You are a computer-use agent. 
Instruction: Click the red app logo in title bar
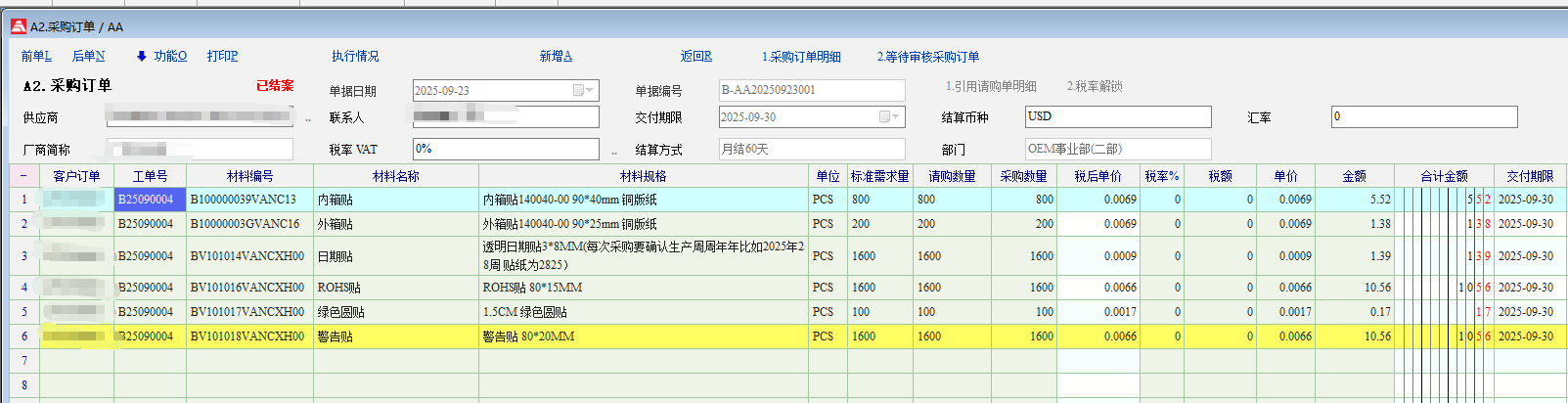click(x=18, y=26)
